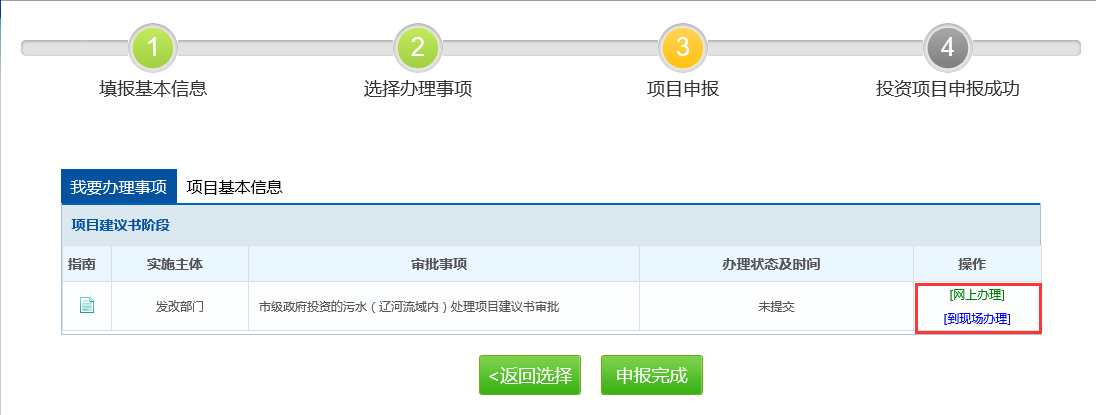The height and width of the screenshot is (415, 1096).
Task: Open the guide document icon in 指南 column
Action: pos(87,306)
